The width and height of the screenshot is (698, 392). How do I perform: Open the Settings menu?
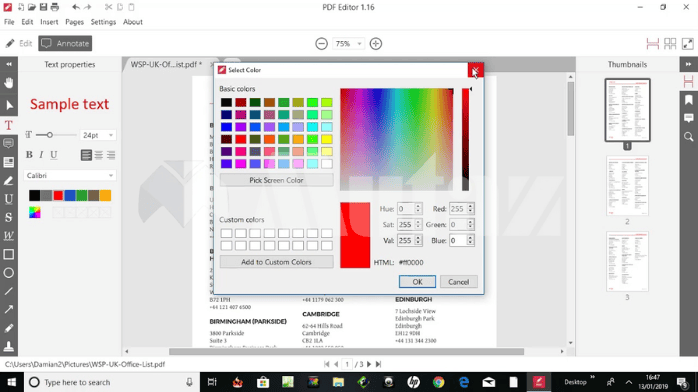point(103,22)
